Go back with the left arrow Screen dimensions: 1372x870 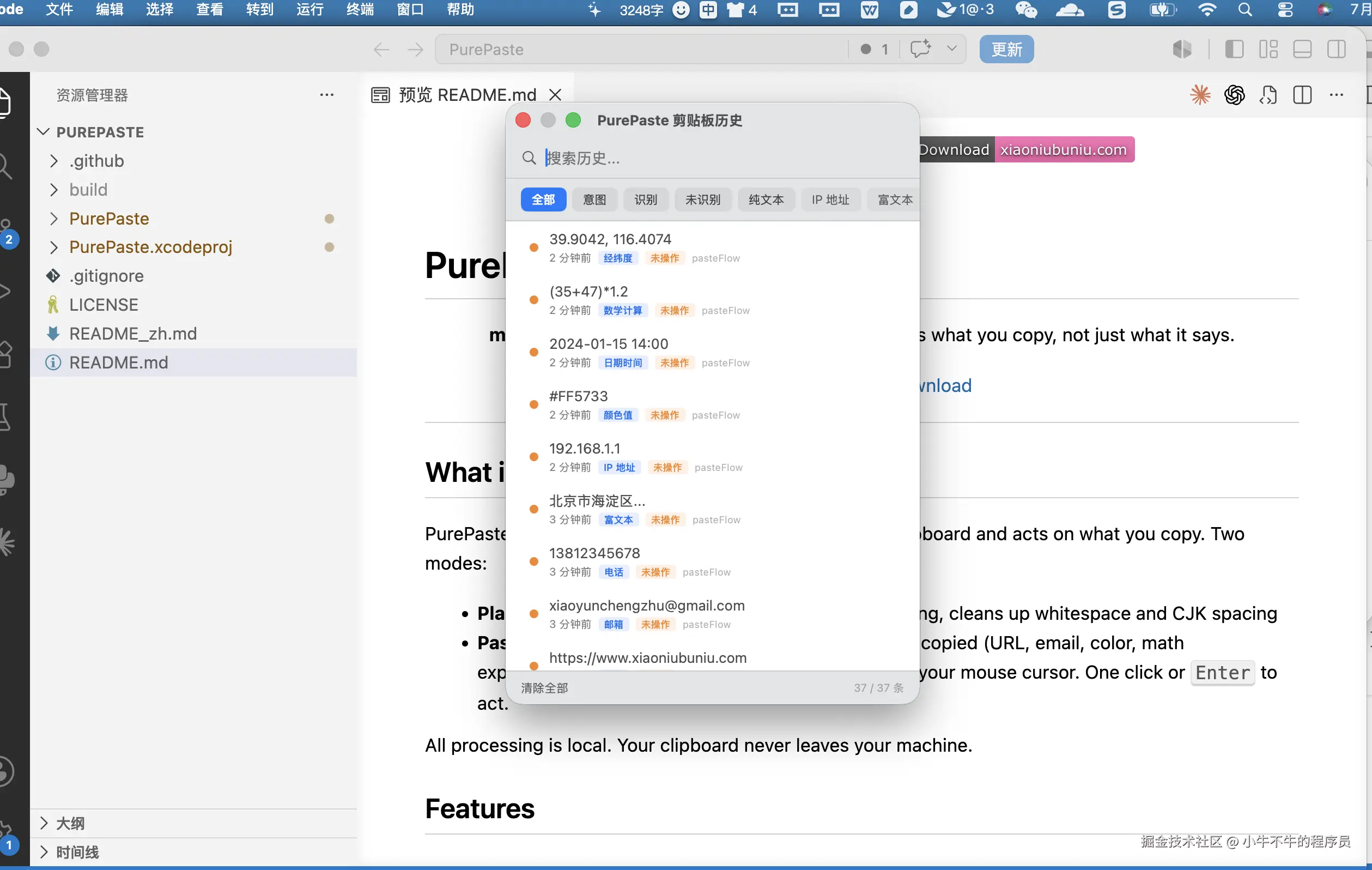click(x=381, y=50)
